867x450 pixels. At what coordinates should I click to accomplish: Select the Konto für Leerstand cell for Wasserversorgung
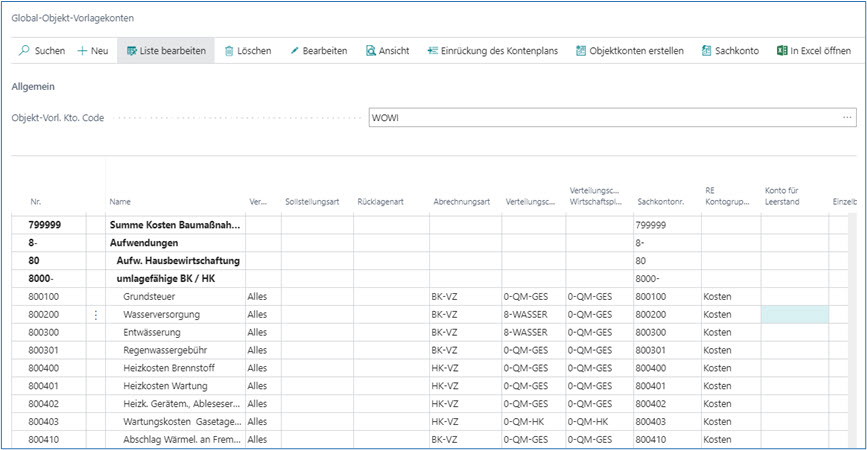(794, 315)
